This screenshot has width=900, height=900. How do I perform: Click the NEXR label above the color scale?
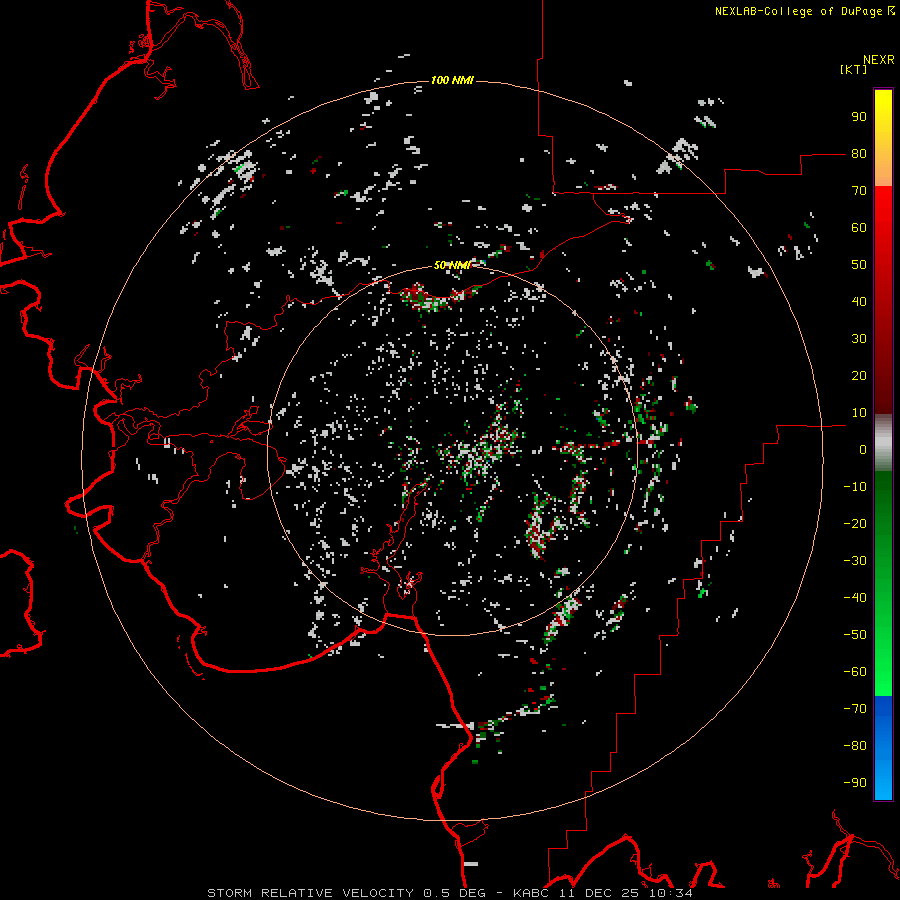coord(878,60)
